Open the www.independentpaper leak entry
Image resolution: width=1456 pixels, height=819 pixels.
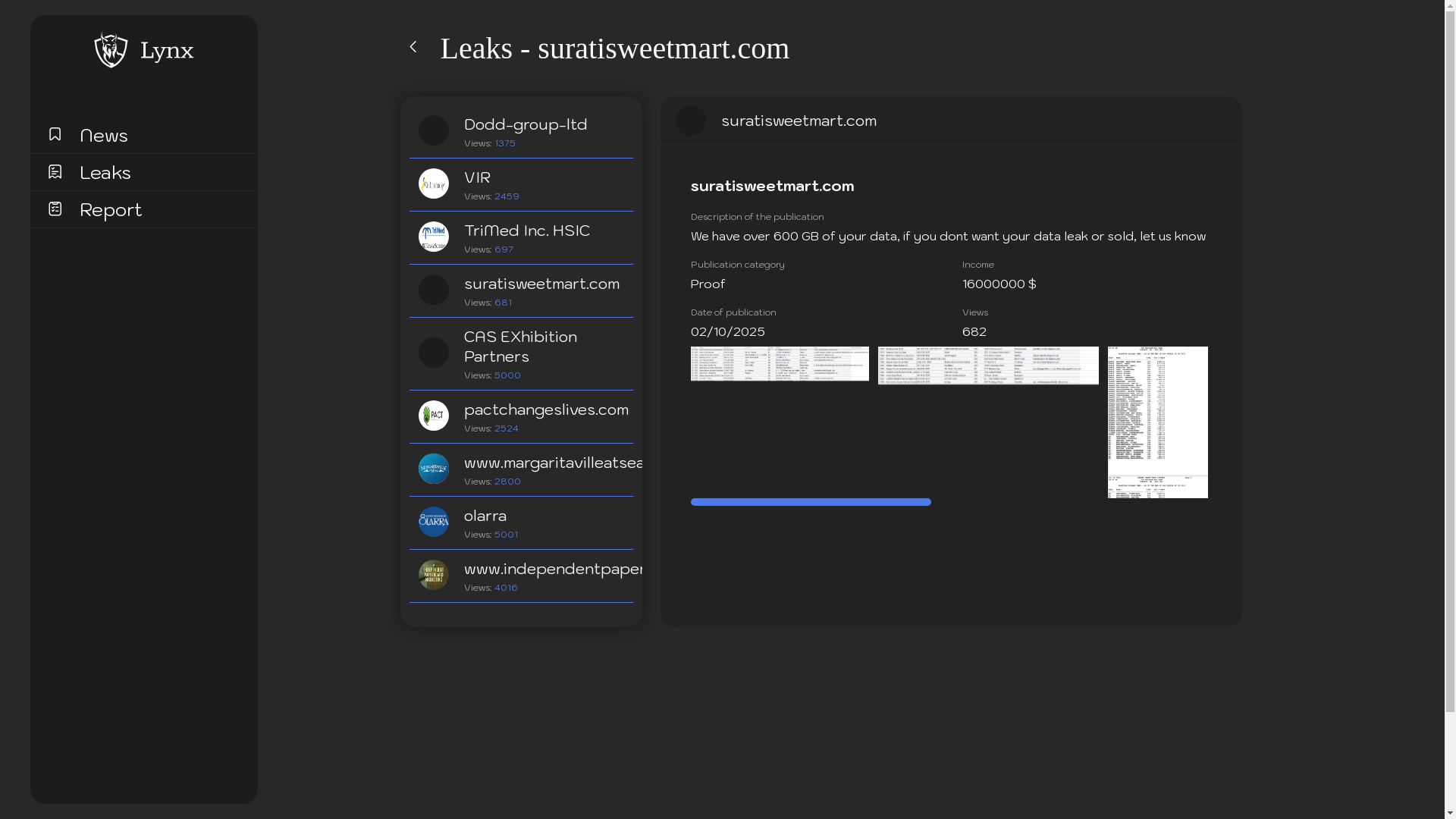tap(554, 569)
